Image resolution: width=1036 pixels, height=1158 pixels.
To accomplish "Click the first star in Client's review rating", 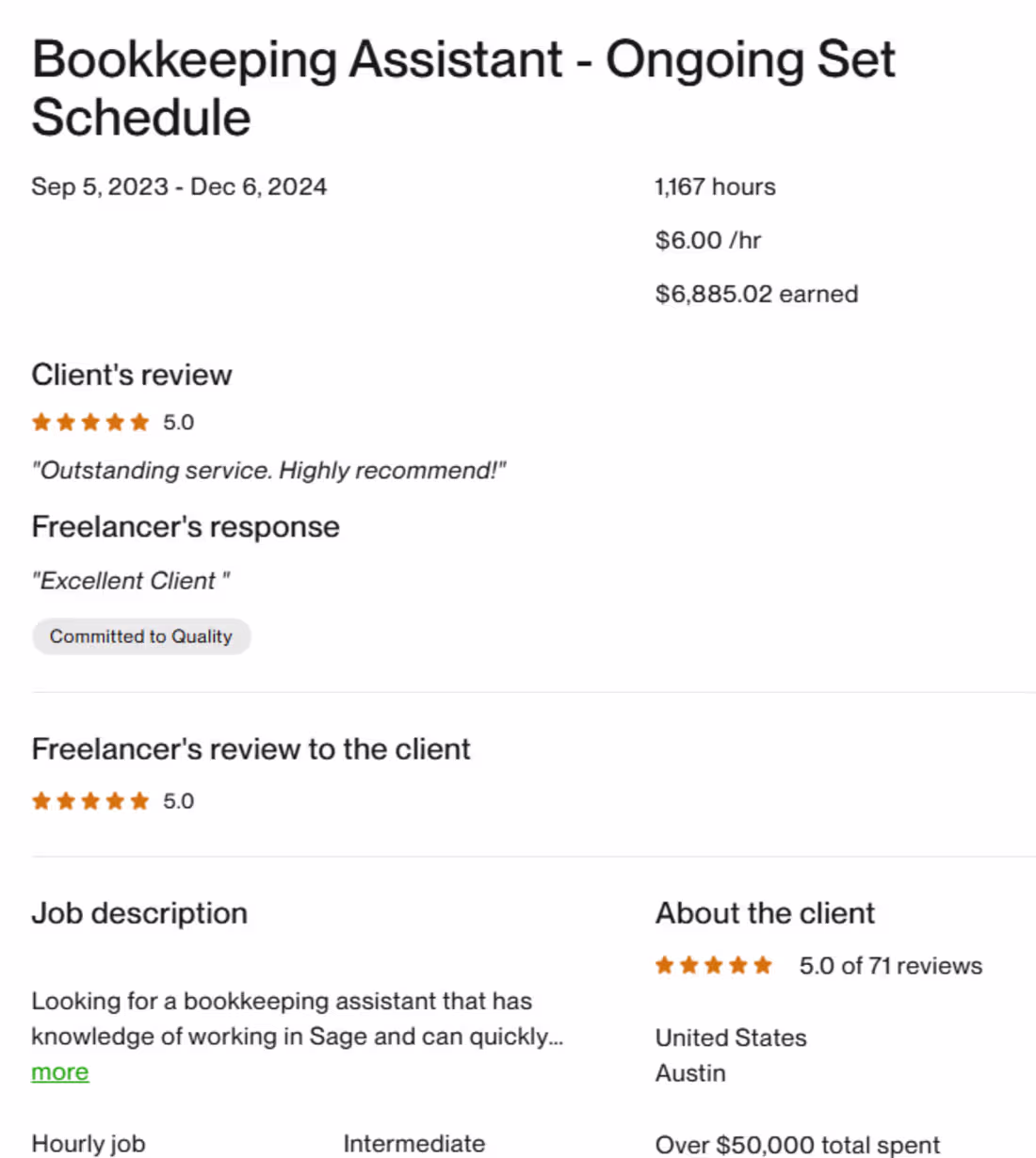I will (x=41, y=422).
